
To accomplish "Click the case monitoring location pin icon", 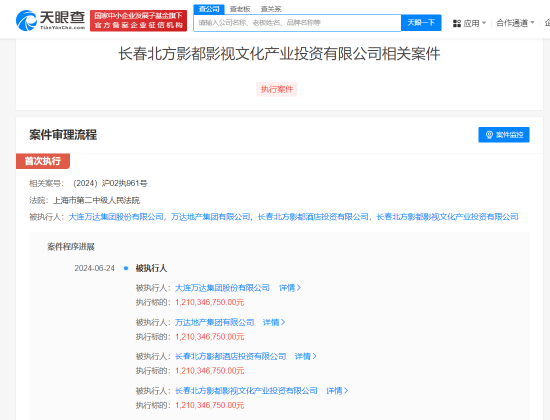I will pos(489,135).
